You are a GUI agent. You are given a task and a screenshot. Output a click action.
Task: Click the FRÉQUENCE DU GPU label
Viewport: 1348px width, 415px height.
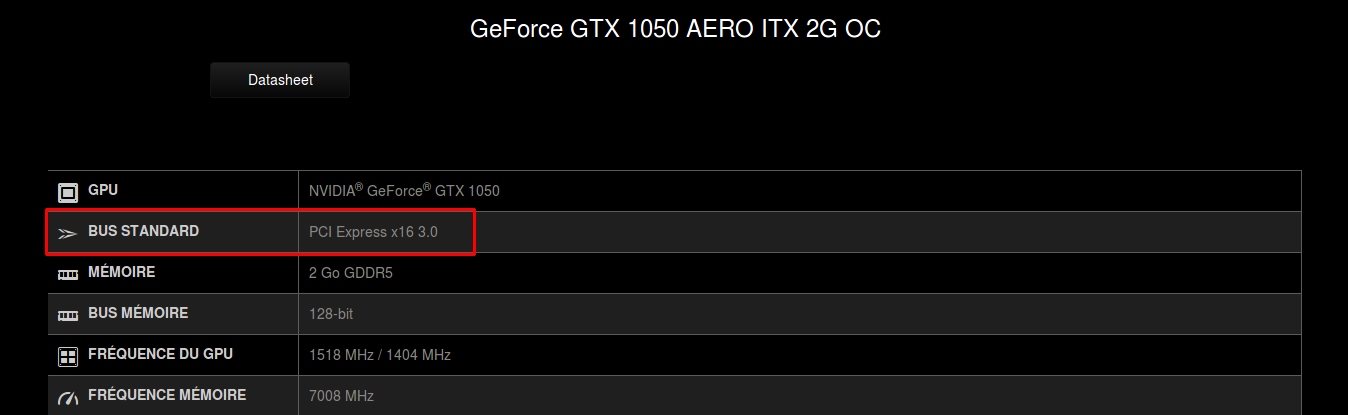point(161,354)
